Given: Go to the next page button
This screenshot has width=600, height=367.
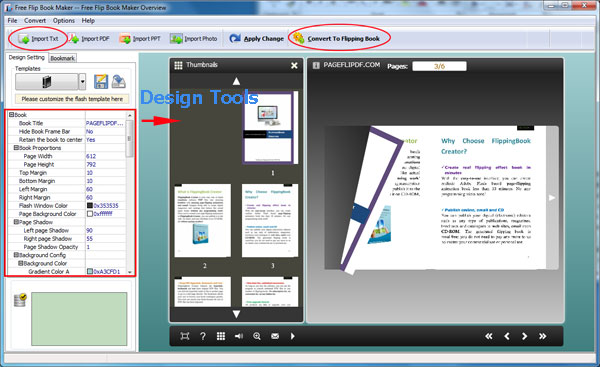Looking at the screenshot, I should click(525, 336).
